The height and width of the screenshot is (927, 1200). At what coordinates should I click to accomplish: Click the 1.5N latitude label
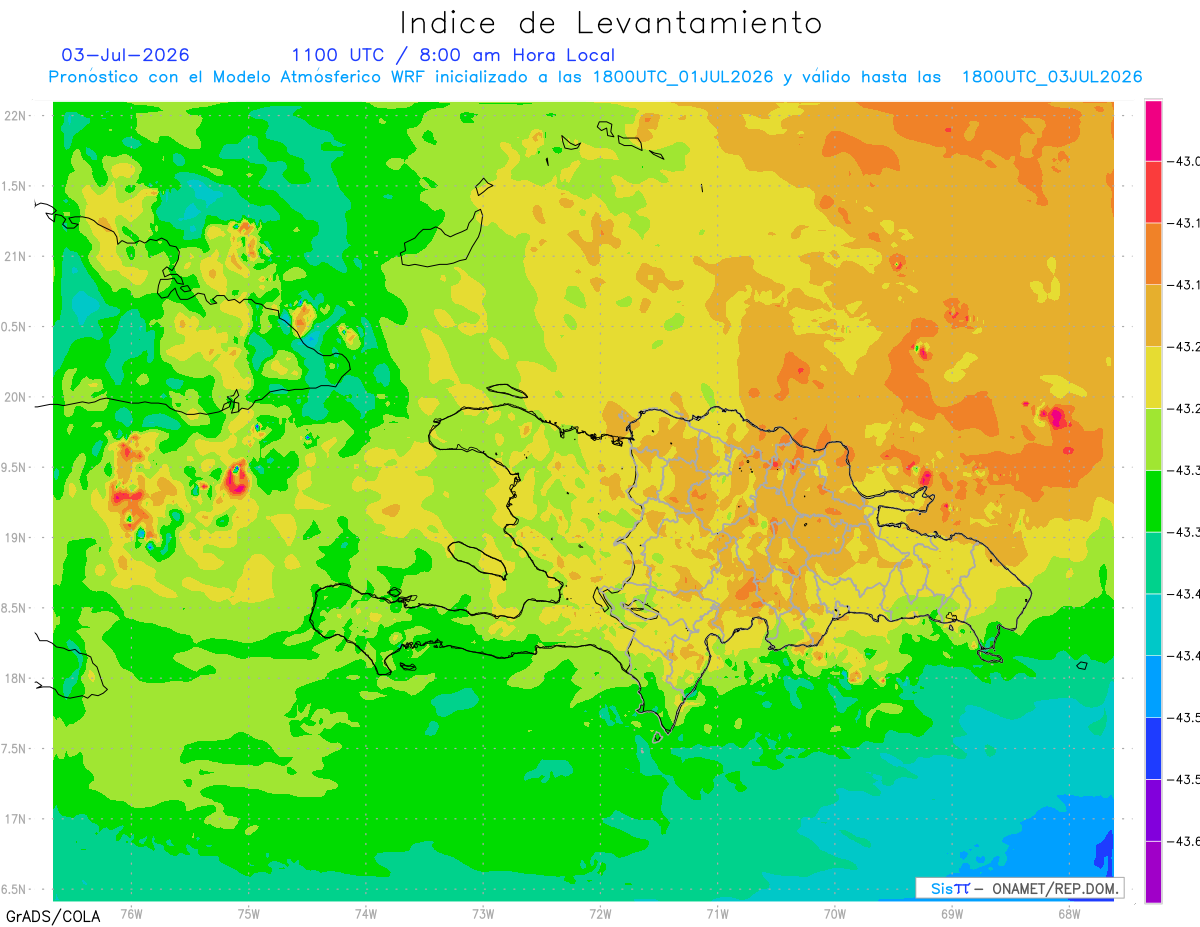point(14,187)
